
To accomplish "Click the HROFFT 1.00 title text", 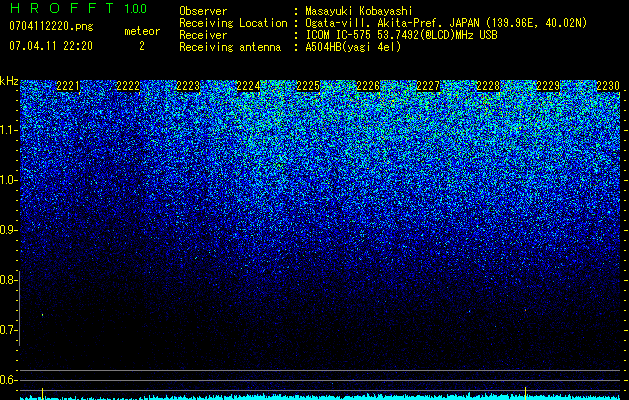I will (x=78, y=8).
